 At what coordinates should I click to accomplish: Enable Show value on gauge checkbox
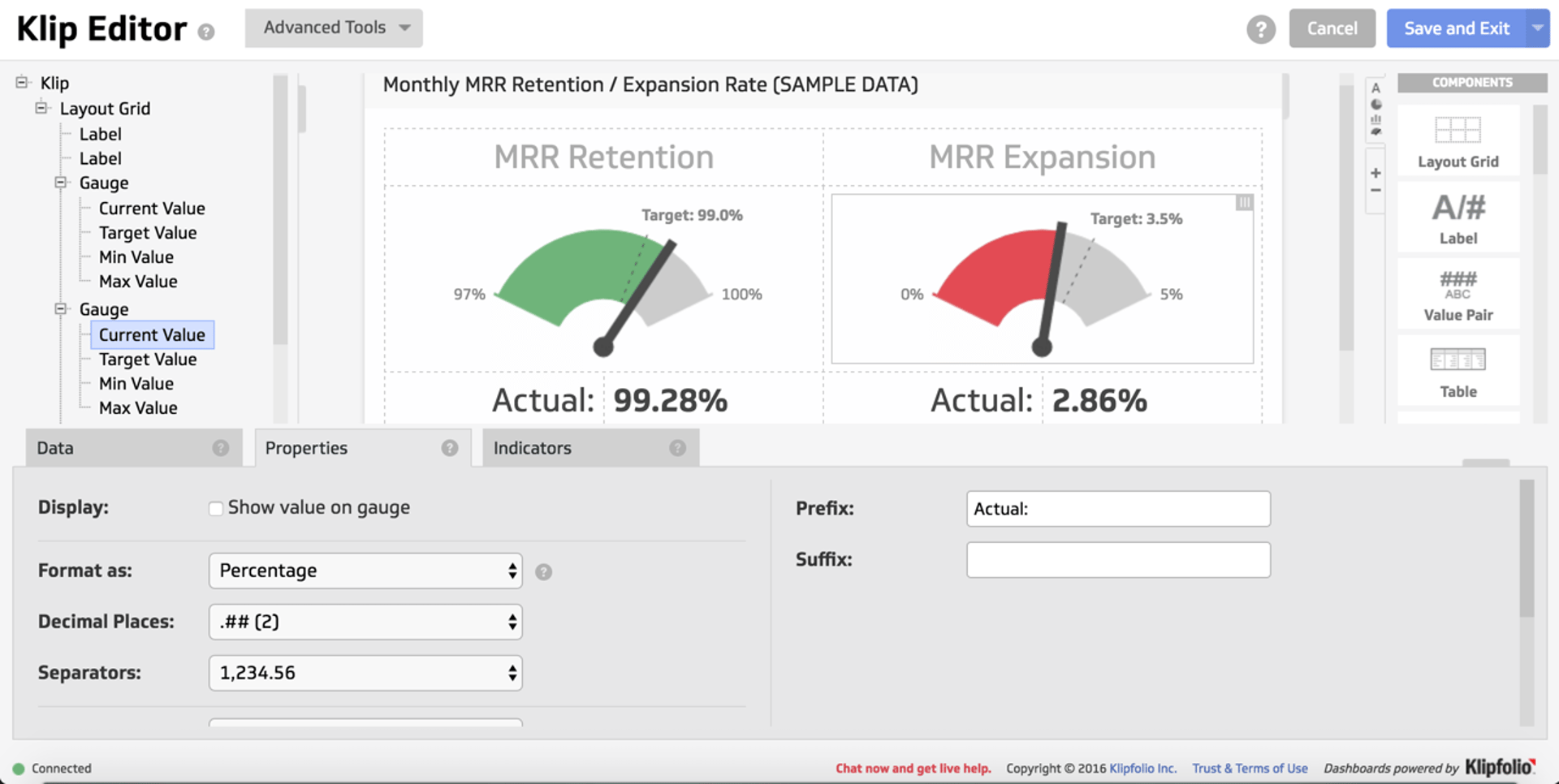point(216,509)
